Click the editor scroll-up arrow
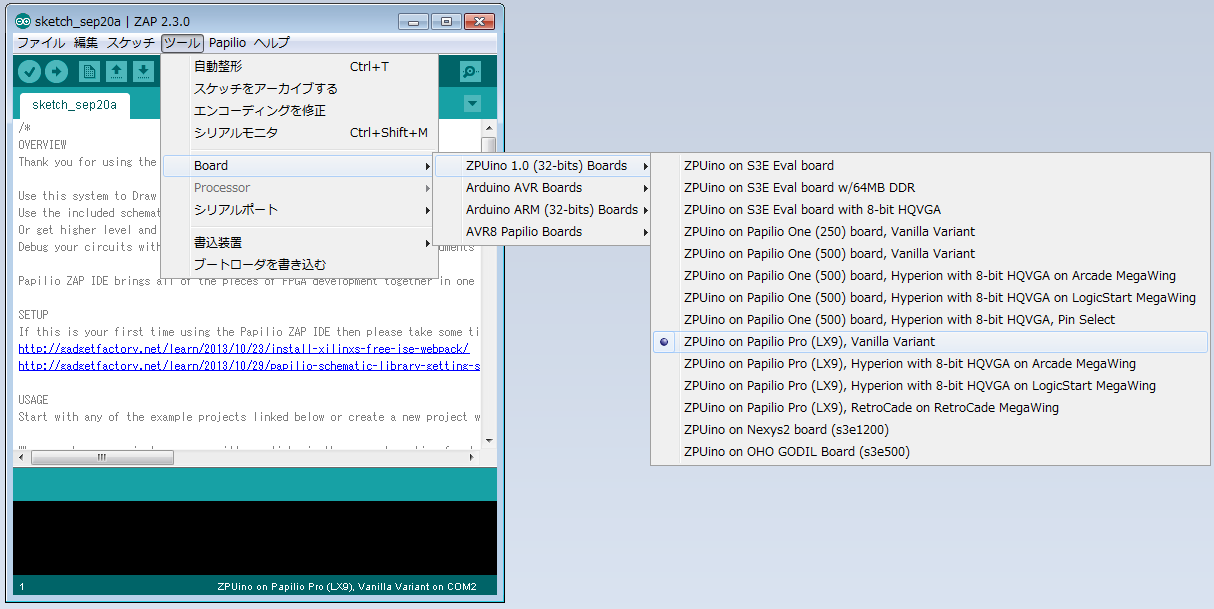 click(x=489, y=128)
